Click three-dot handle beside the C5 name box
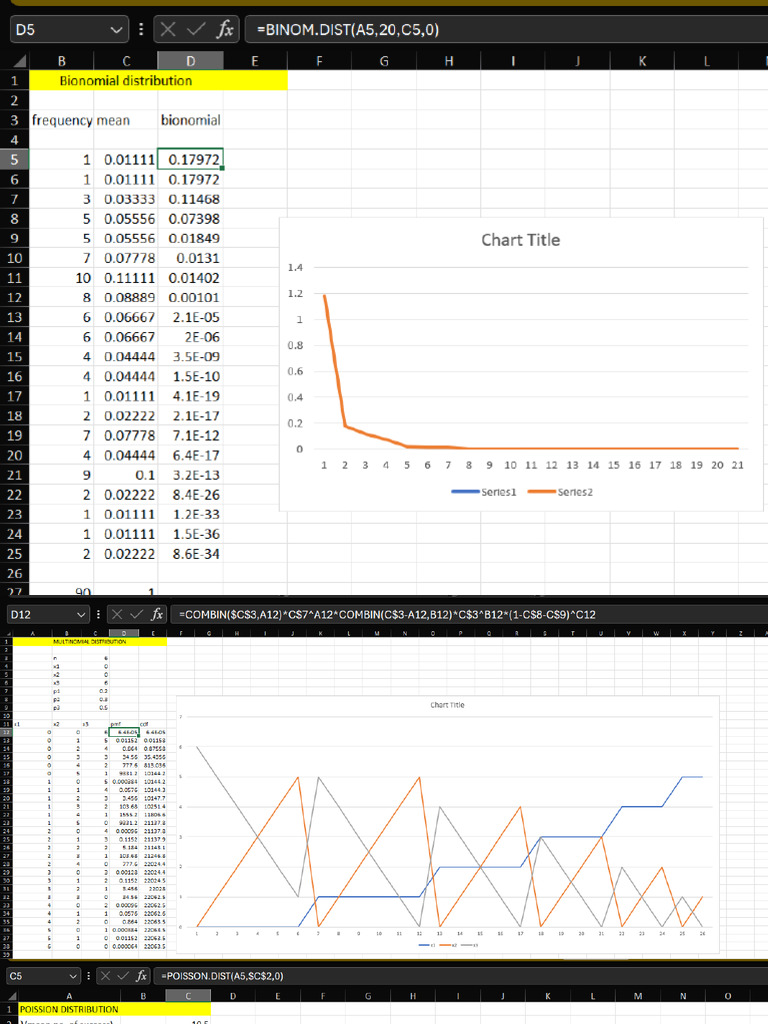 pos(89,976)
